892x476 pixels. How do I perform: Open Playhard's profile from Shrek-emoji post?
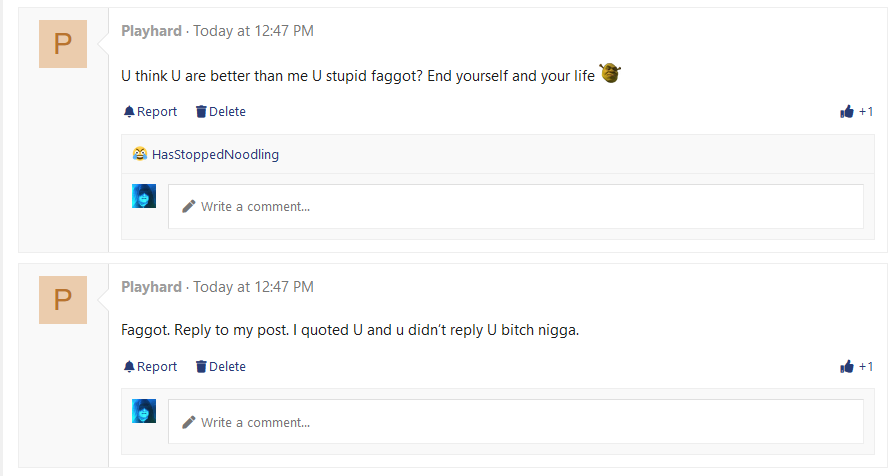point(151,31)
